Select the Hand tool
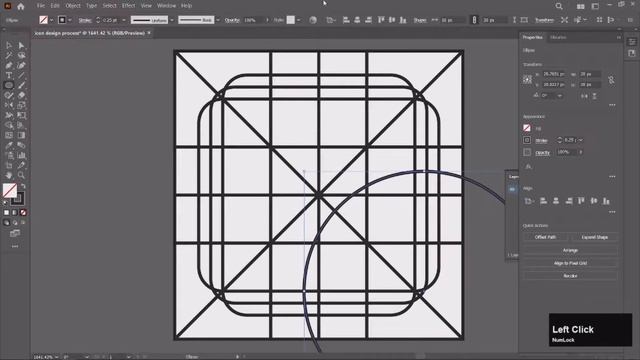Viewport: 640px width, 360px height. 9,176
